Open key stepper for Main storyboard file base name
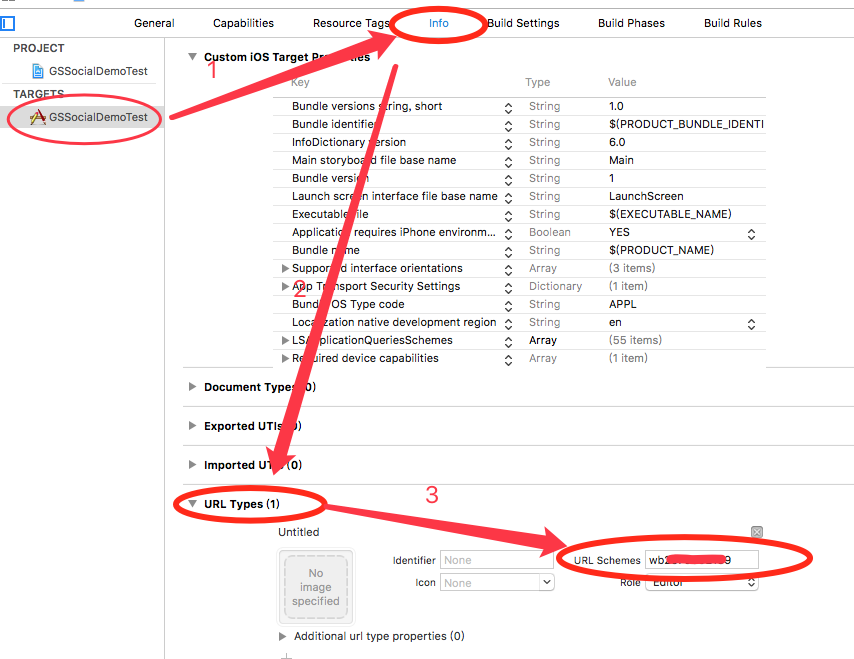This screenshot has width=854, height=659. pos(508,162)
